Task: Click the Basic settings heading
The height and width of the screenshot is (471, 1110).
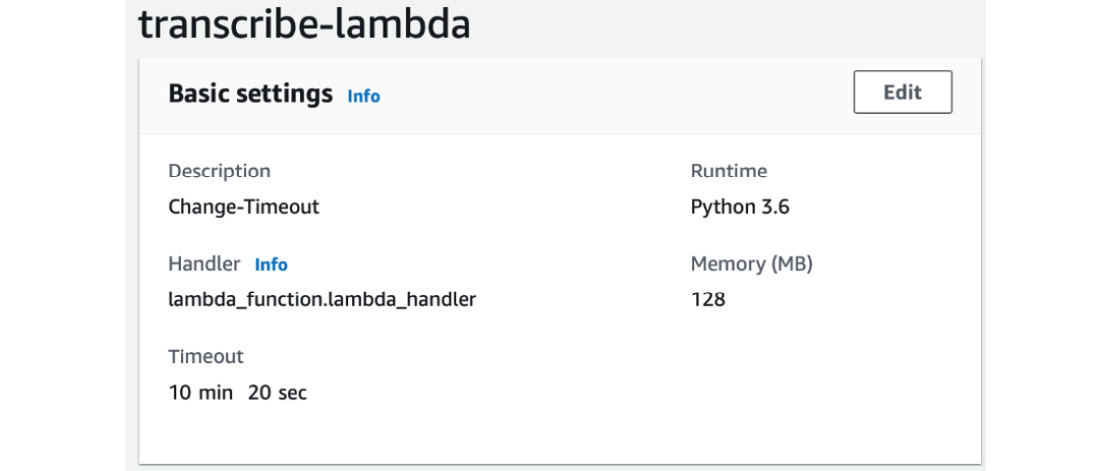Action: pyautogui.click(x=251, y=93)
